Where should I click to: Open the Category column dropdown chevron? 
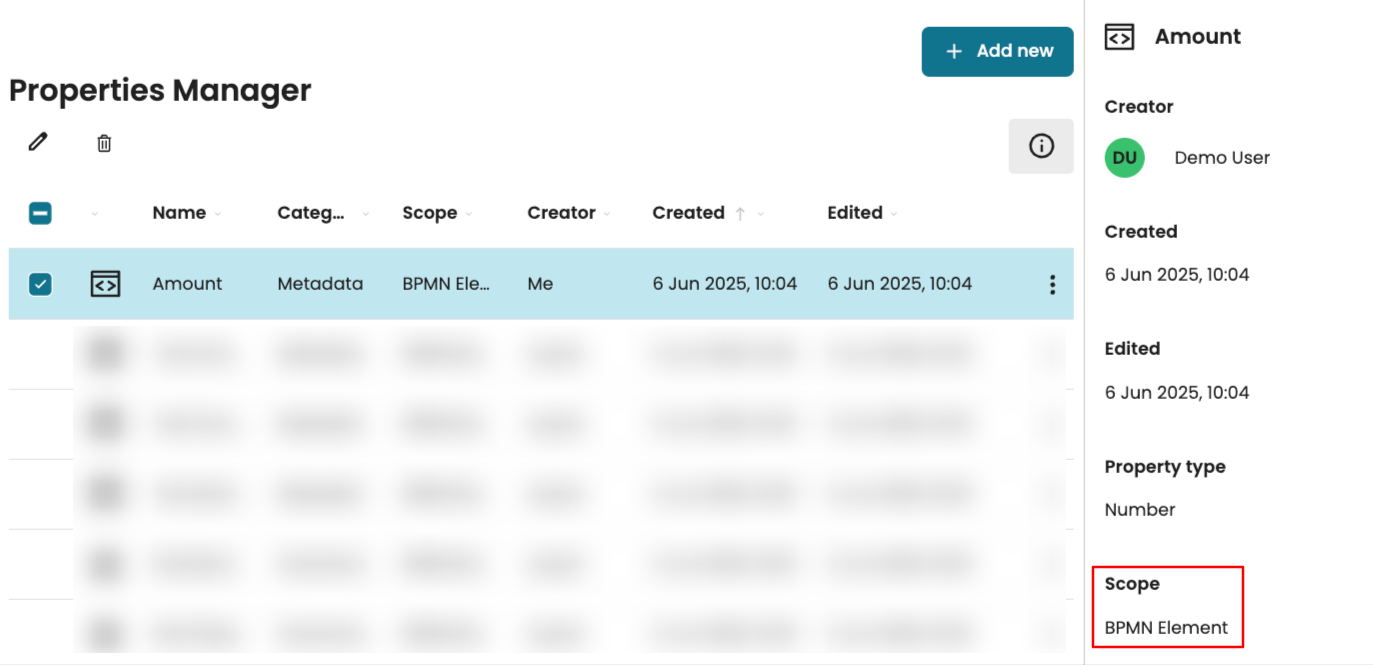[x=365, y=214]
